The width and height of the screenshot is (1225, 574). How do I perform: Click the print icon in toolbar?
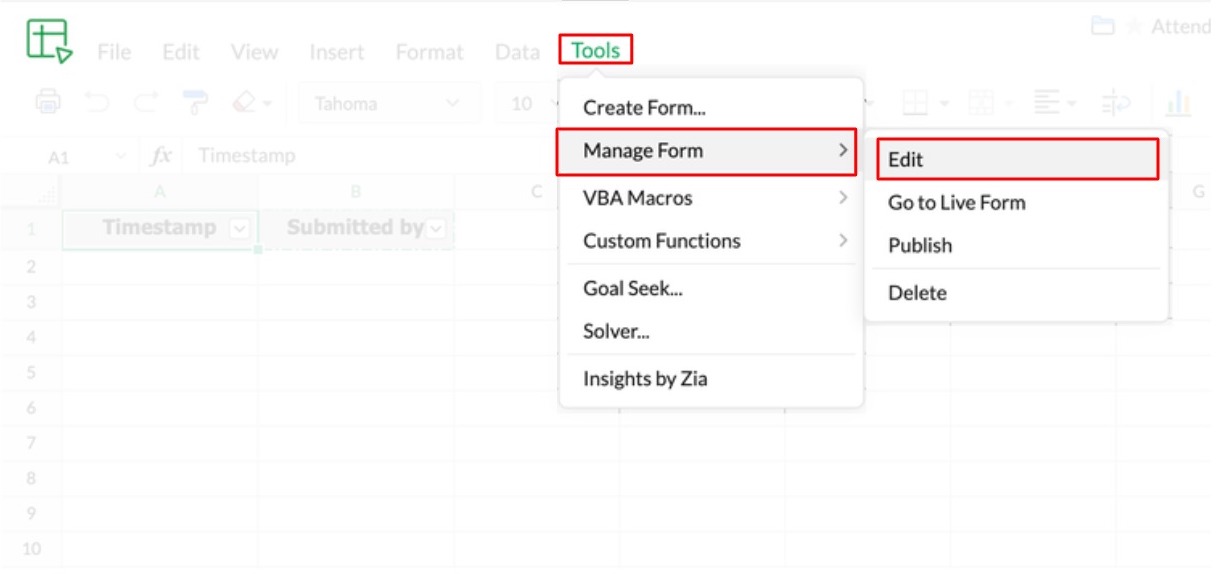pos(48,102)
